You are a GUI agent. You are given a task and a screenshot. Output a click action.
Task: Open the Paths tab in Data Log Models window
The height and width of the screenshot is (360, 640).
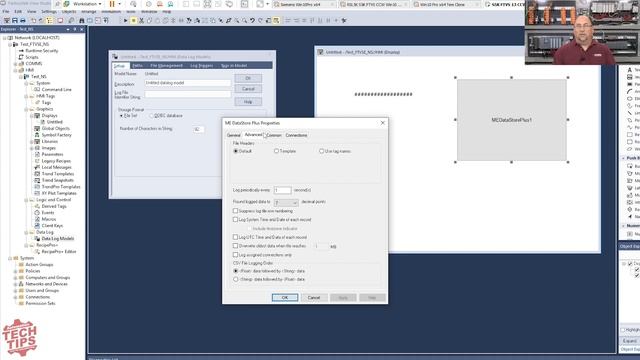point(137,66)
